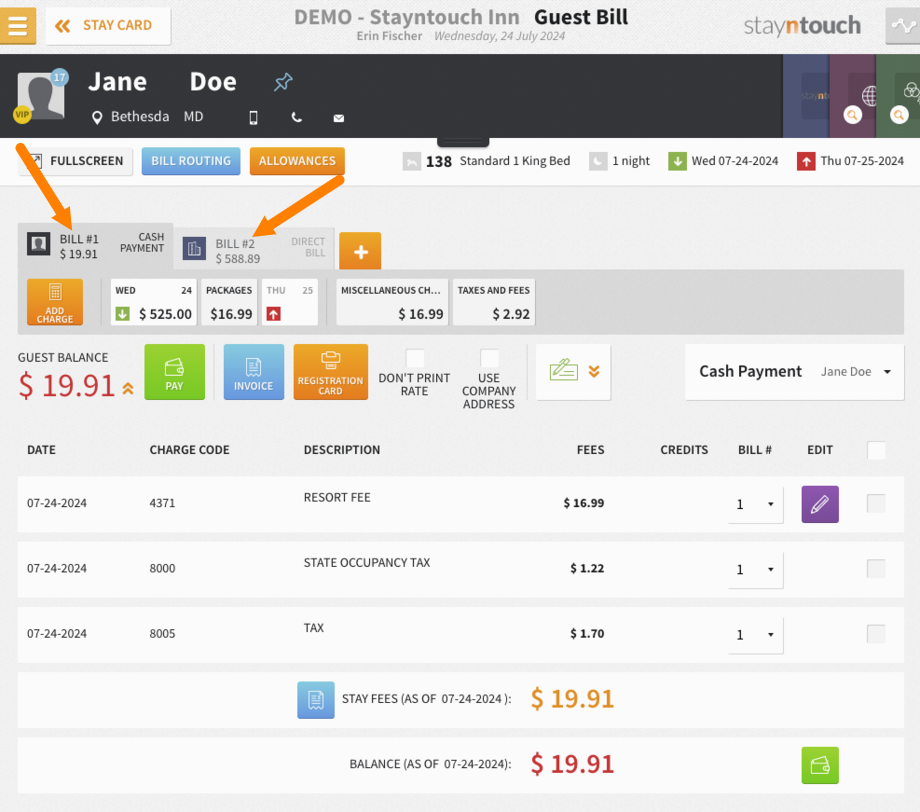Open Bill Routing
This screenshot has height=812, width=920.
click(191, 161)
